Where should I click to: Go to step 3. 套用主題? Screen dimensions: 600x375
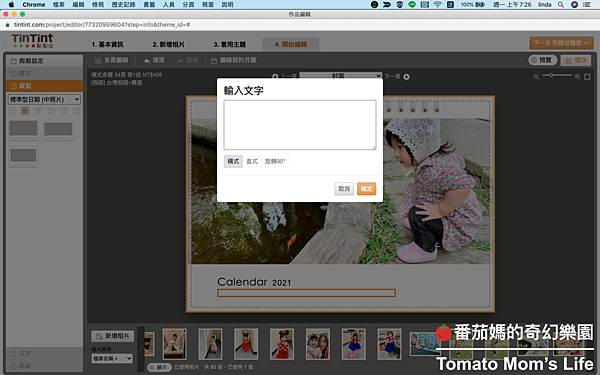coord(230,44)
